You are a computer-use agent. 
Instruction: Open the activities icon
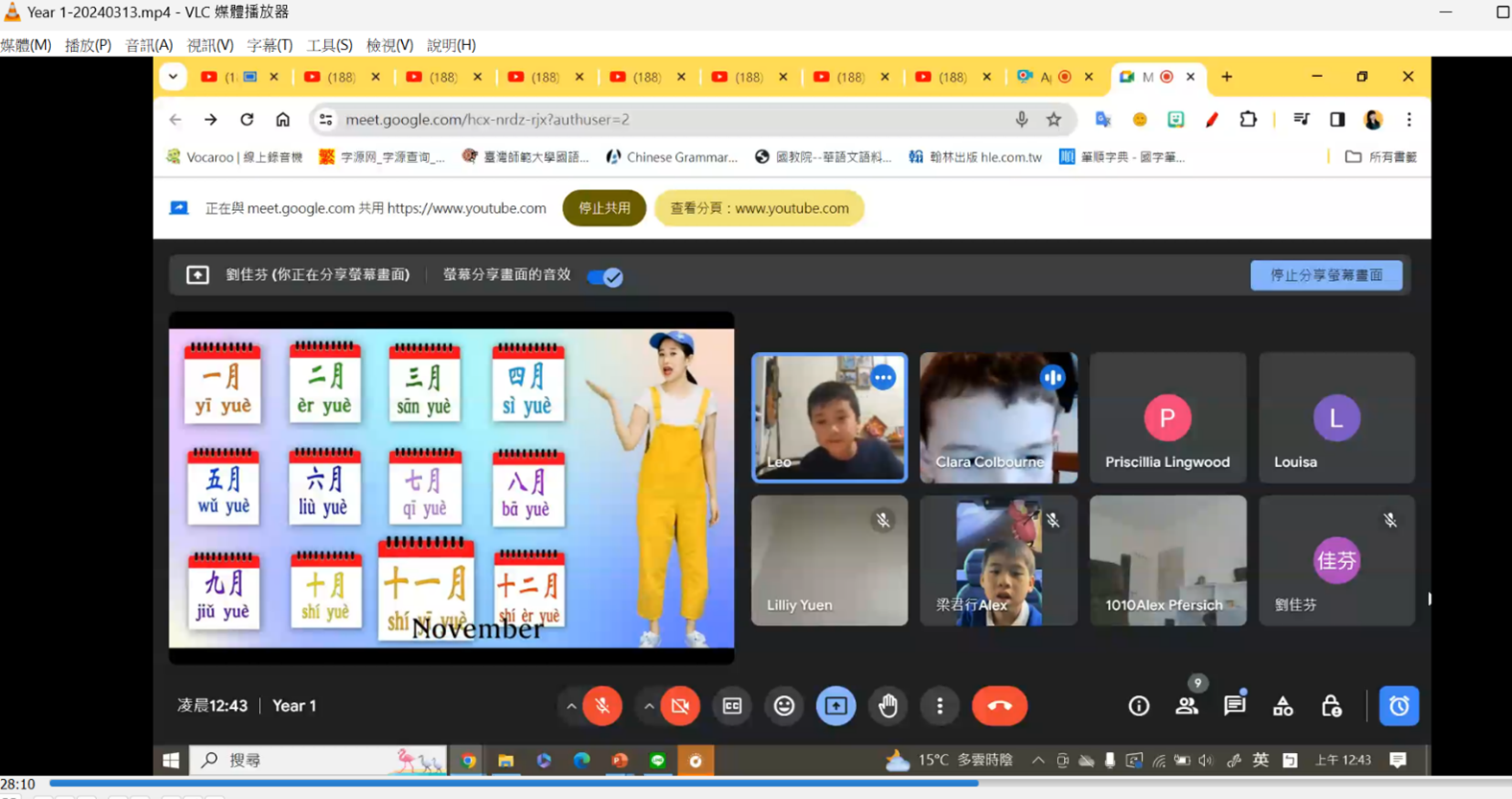(1283, 706)
